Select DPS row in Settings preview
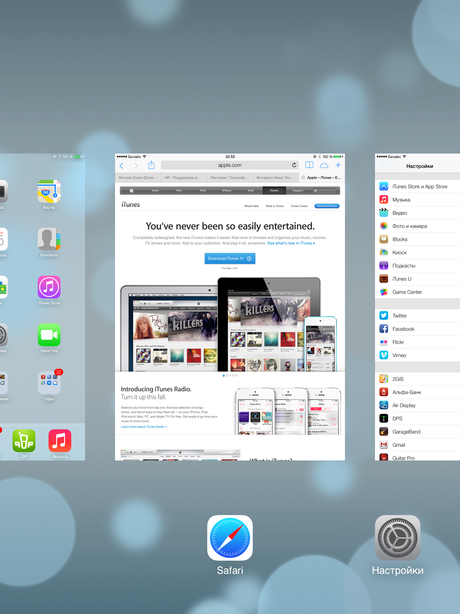Image resolution: width=460 pixels, height=614 pixels. pos(417,419)
